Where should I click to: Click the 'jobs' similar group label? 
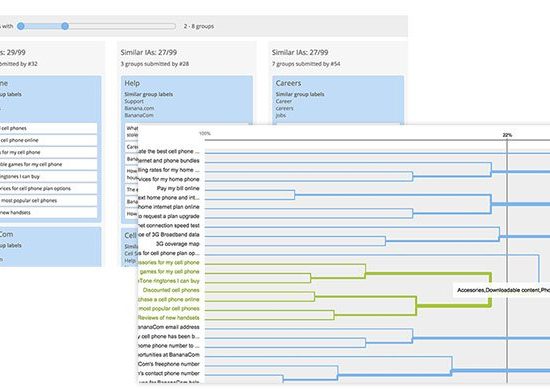pos(281,115)
